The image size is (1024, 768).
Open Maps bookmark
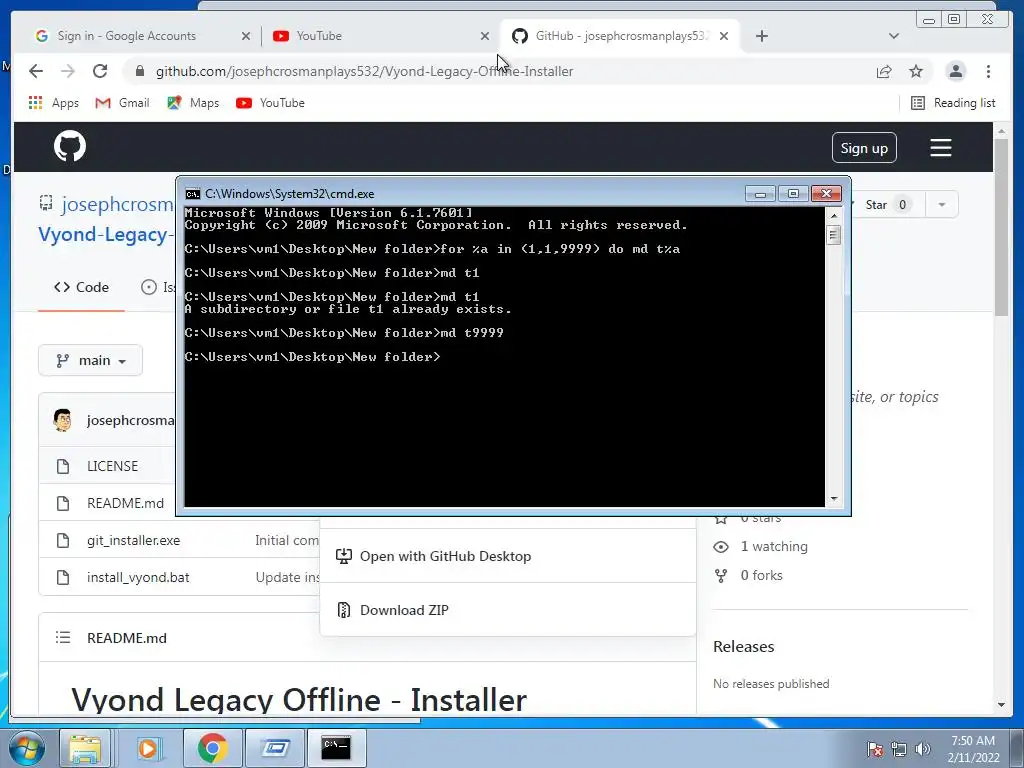[193, 103]
